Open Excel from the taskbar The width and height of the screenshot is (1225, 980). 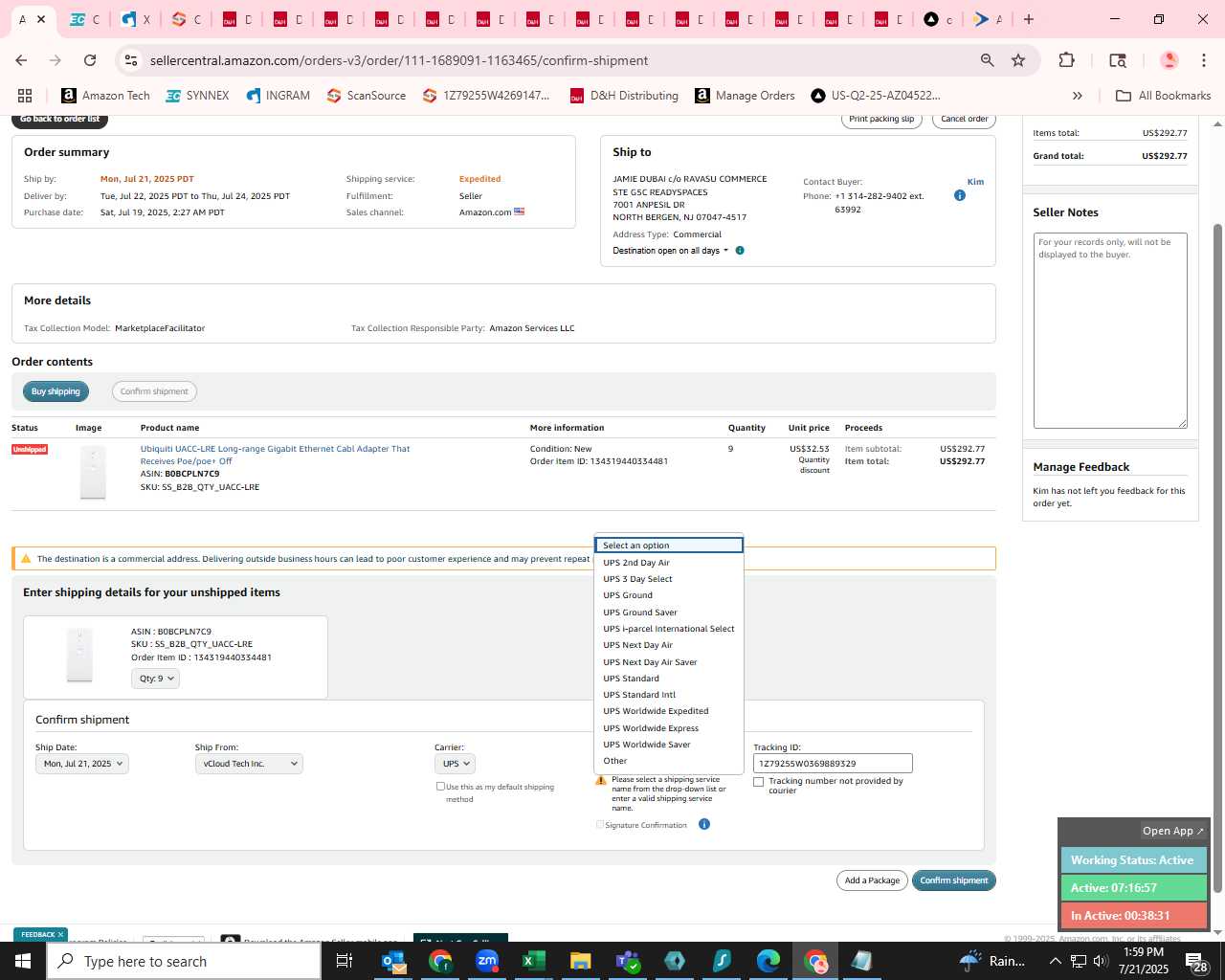click(x=533, y=961)
